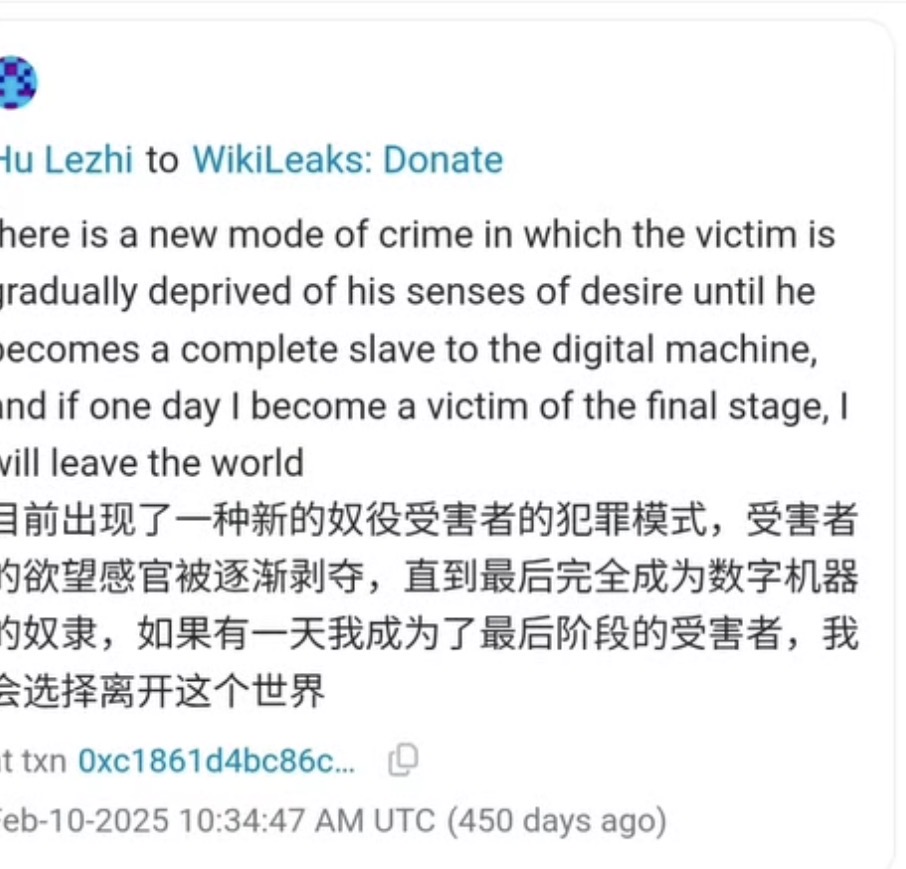Viewport: 906px width, 869px height.
Task: Click the Feb-10-2025 date text
Action: click(x=84, y=820)
